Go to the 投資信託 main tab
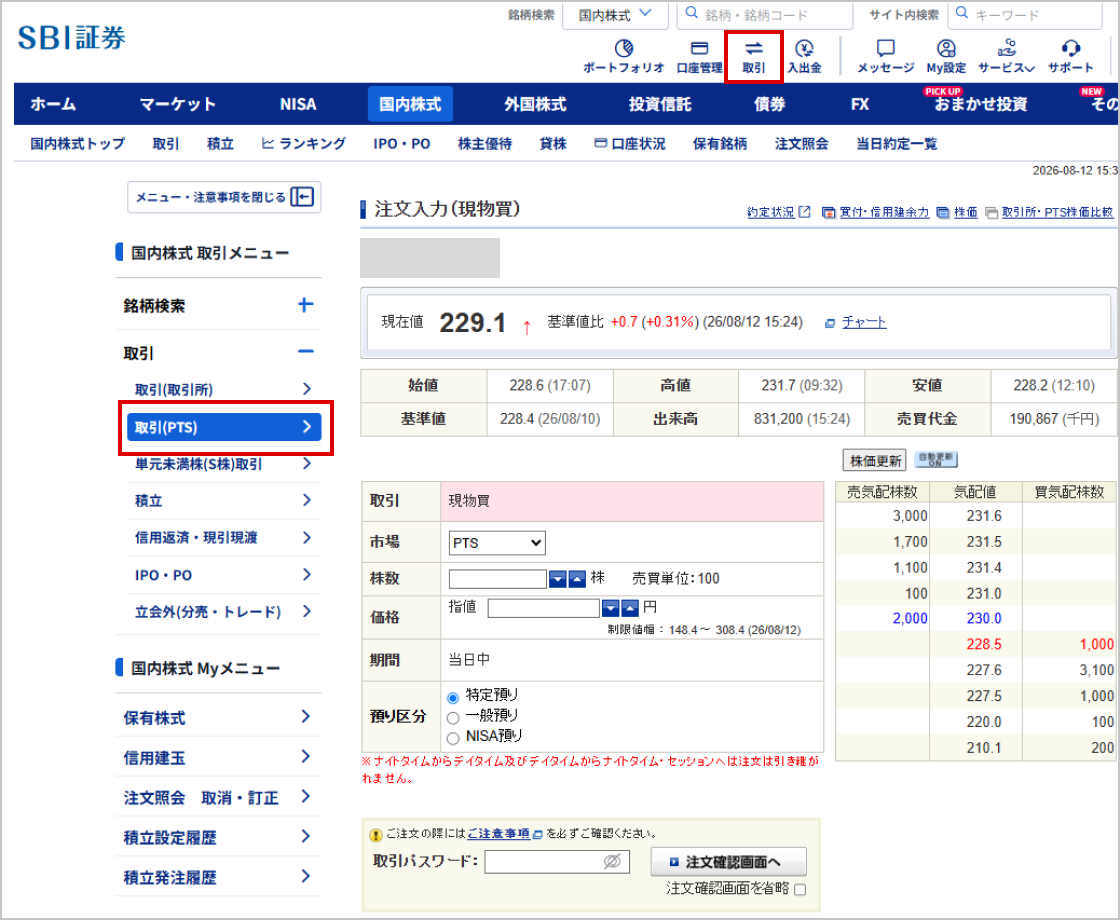 [660, 104]
